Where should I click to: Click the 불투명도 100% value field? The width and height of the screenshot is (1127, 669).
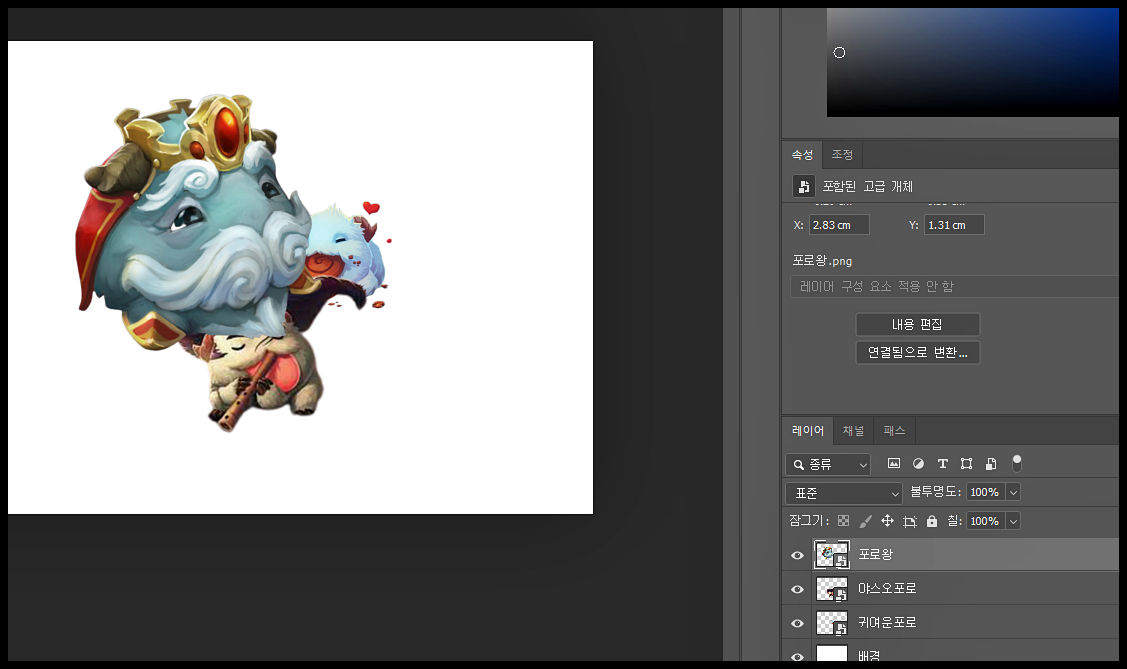985,492
